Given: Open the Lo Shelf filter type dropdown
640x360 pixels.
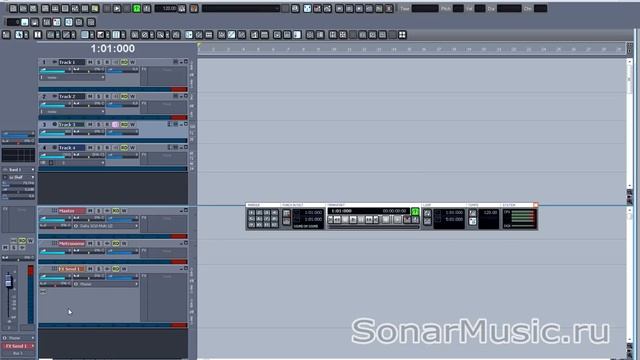Looking at the screenshot, I should coord(18,177).
